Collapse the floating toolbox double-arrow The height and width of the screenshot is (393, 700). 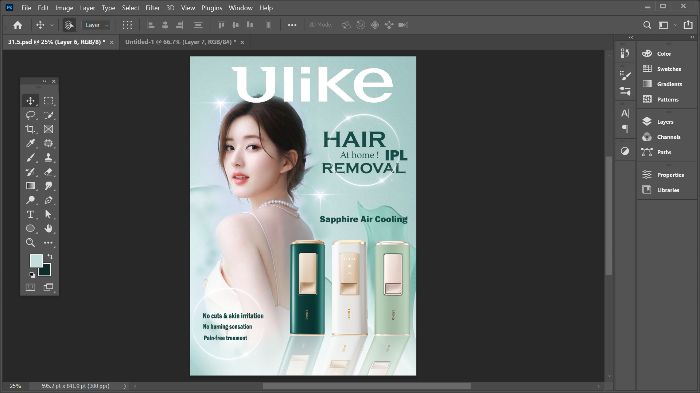click(x=44, y=81)
